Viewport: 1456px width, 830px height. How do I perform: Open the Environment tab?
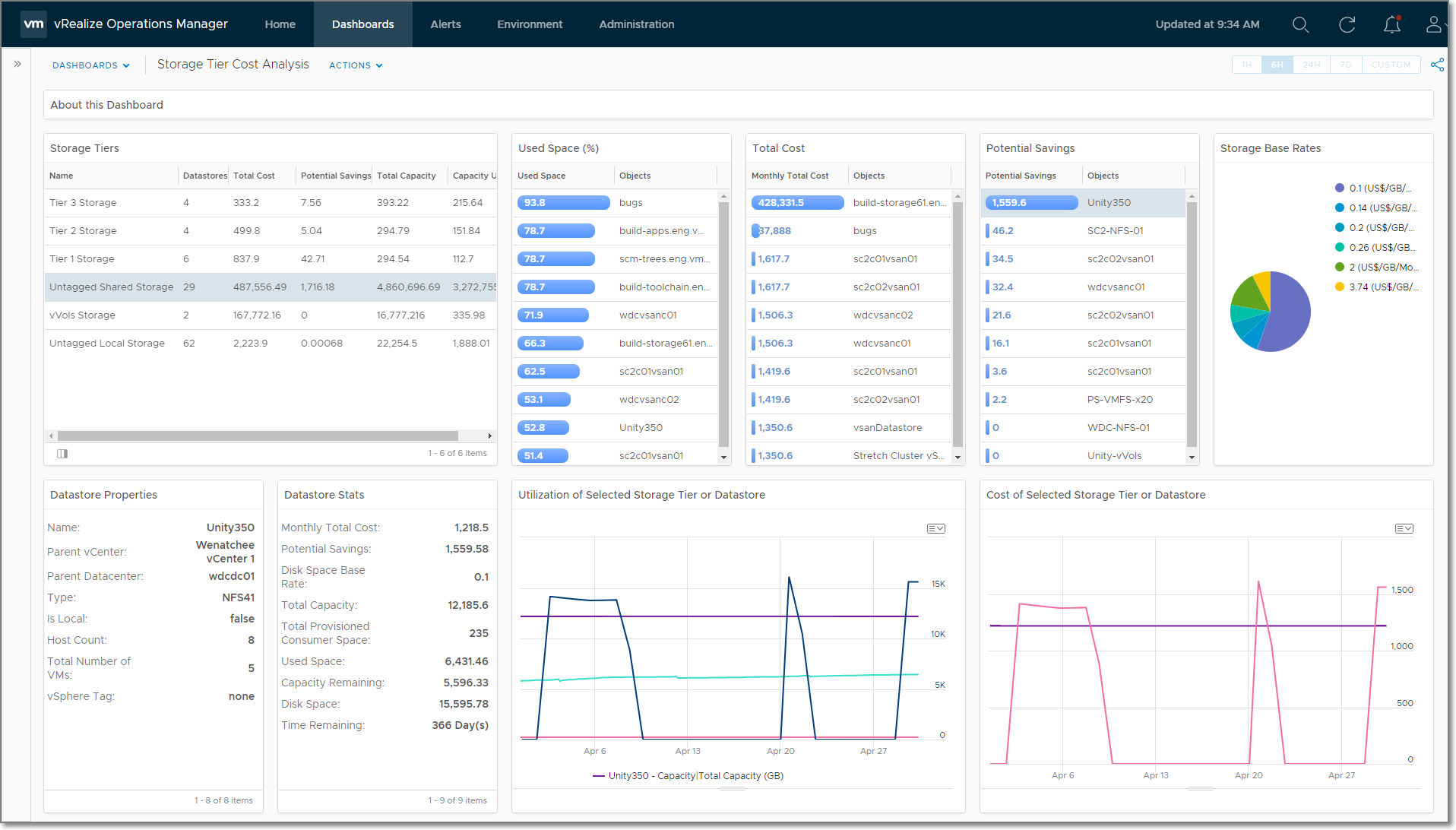pos(530,24)
